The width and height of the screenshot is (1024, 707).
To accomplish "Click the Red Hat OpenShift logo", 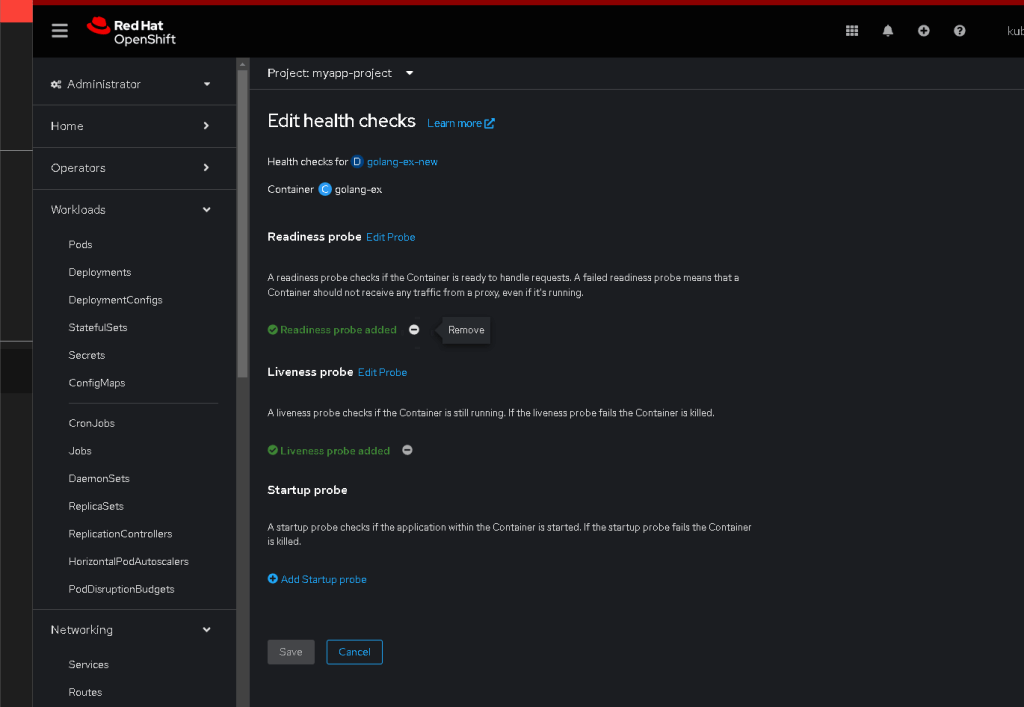I will [x=131, y=31].
